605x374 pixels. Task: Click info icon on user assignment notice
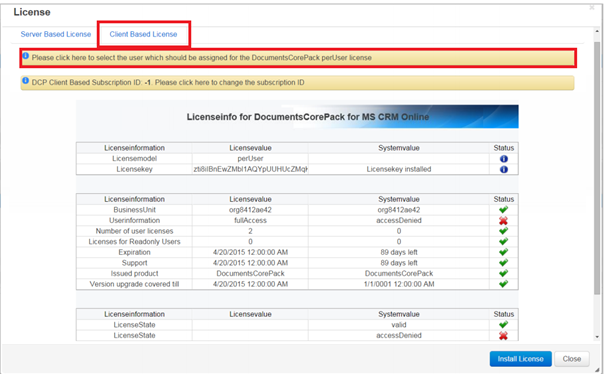(25, 56)
